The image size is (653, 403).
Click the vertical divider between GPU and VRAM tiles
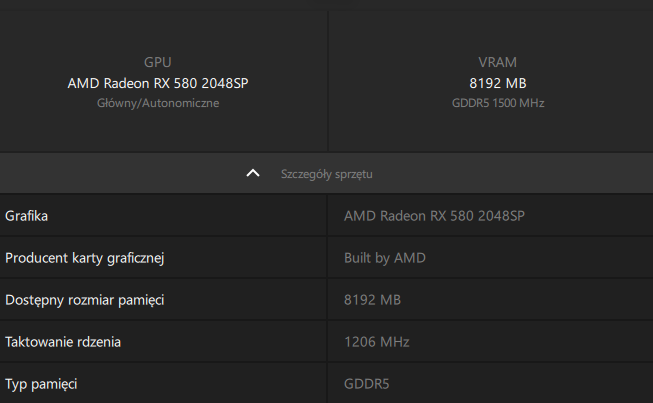point(327,80)
